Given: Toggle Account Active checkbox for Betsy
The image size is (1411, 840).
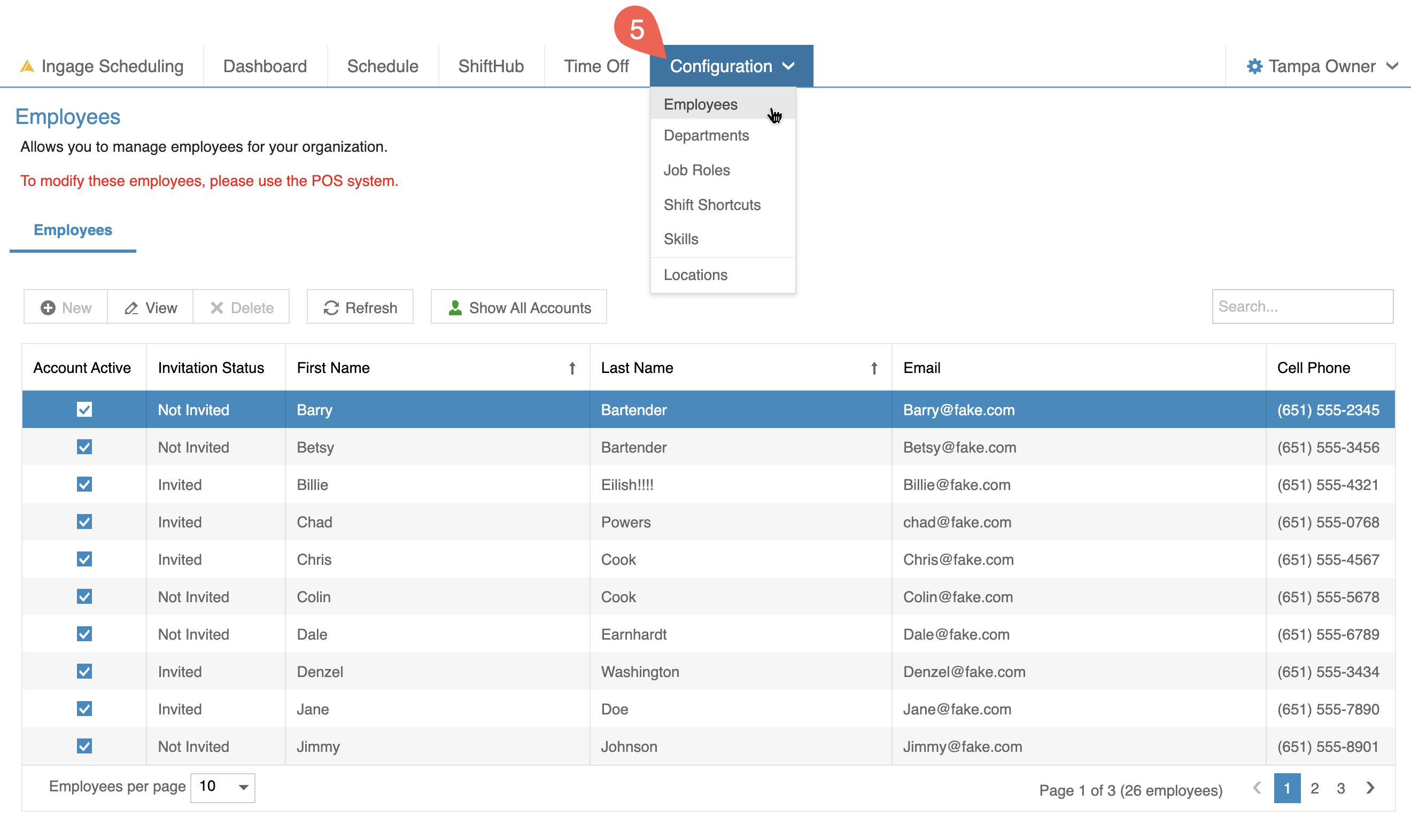Looking at the screenshot, I should [x=84, y=447].
